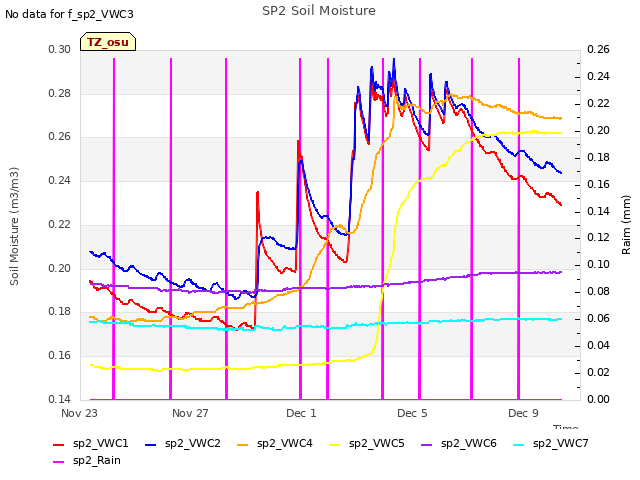The height and width of the screenshot is (480, 640).
Task: Click the 0.26 left axis value
Action: (60, 136)
